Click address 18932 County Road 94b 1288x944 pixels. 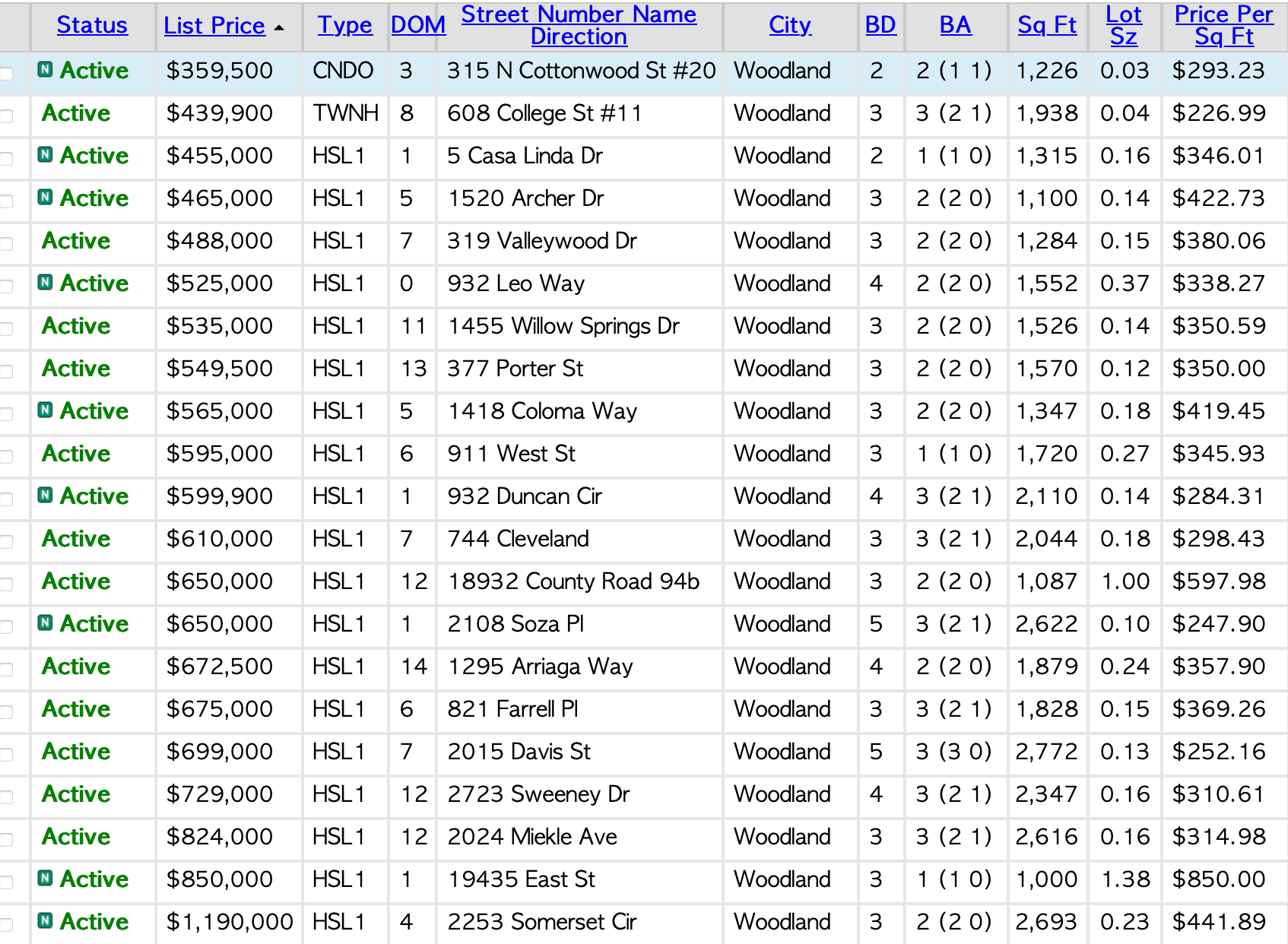[573, 581]
